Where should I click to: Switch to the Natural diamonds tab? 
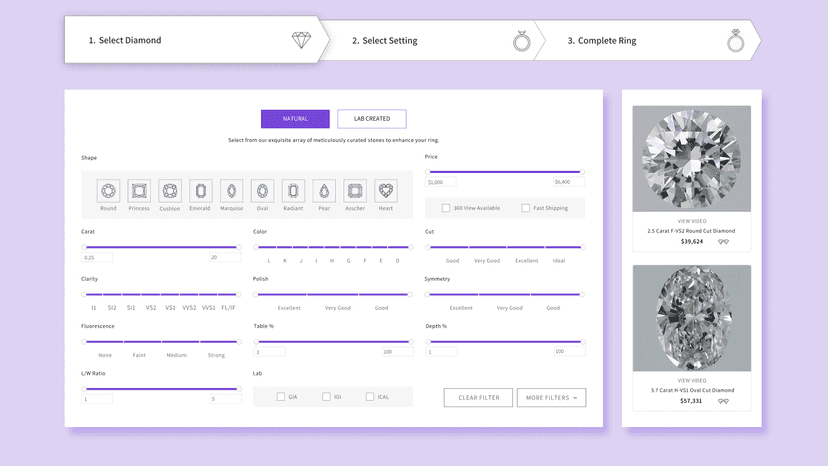(x=295, y=119)
